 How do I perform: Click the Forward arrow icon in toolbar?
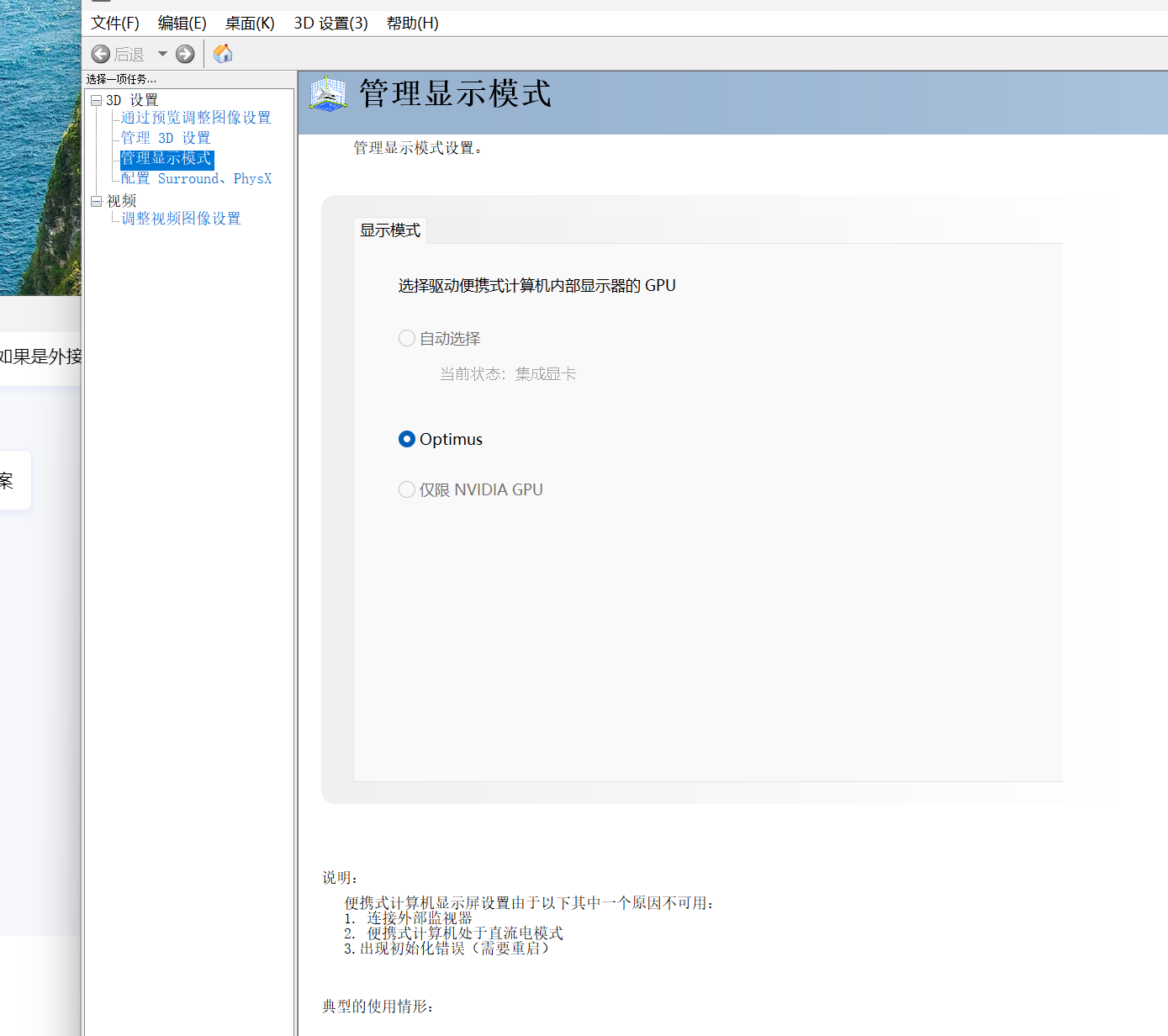click(x=185, y=55)
